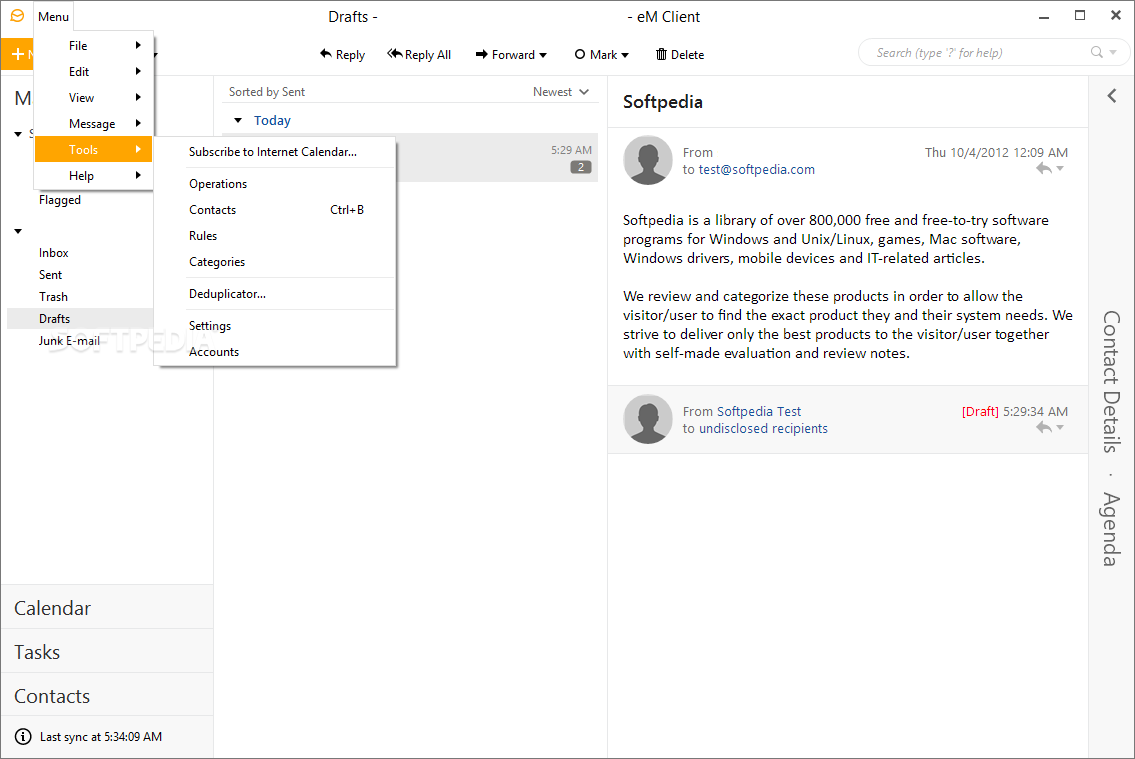The width and height of the screenshot is (1135, 759).
Task: Switch to the Calendar section
Action: click(107, 608)
